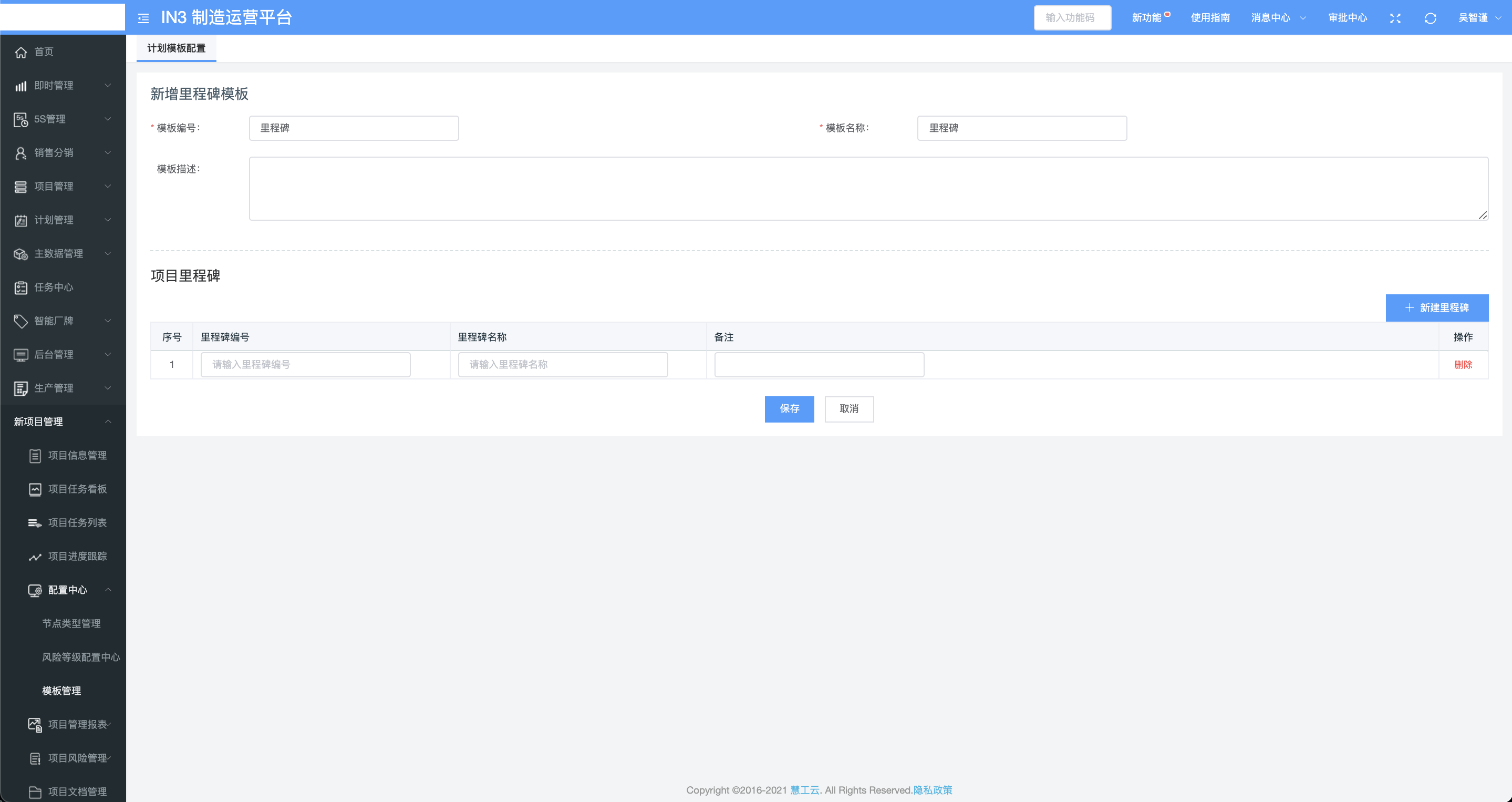Click the red 删除 link in row 1
1512x802 pixels.
click(1463, 365)
